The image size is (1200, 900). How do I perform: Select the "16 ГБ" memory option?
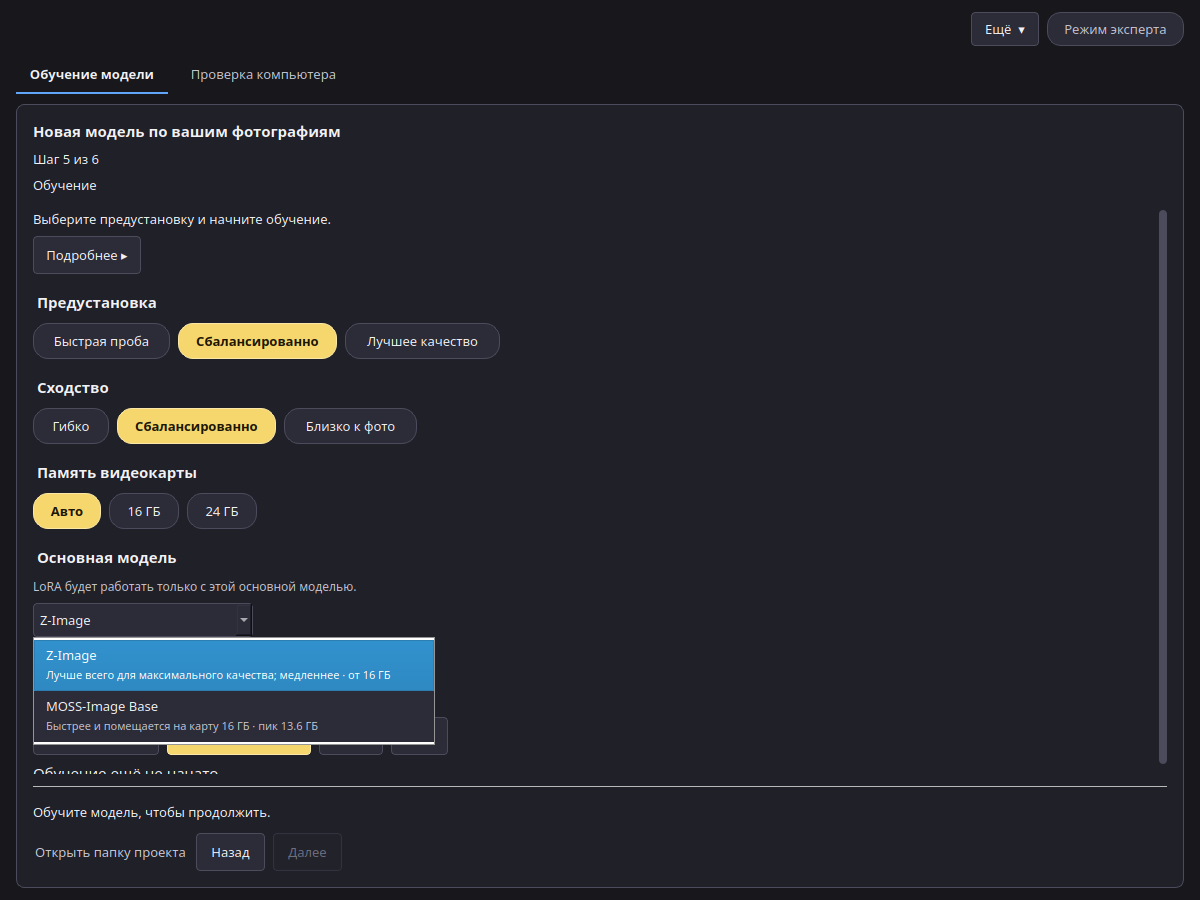pyautogui.click(x=144, y=511)
